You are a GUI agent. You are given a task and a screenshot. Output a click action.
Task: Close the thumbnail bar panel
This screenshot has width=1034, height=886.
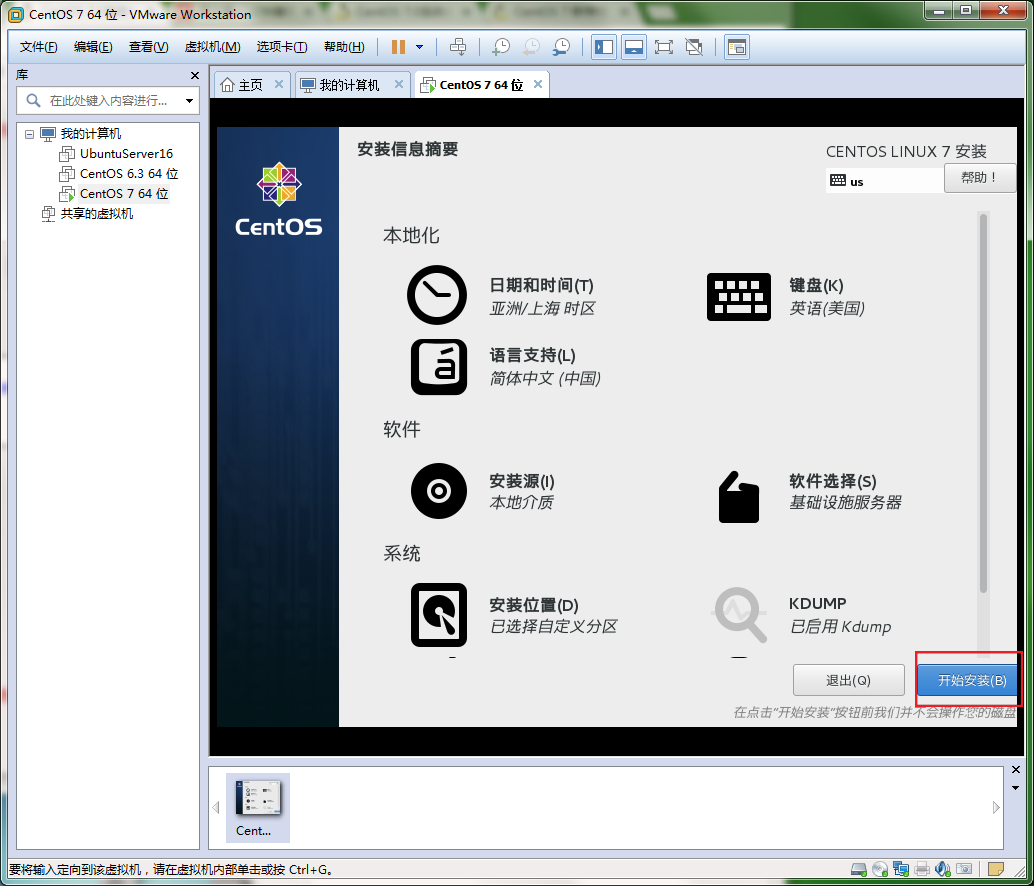(x=1016, y=770)
